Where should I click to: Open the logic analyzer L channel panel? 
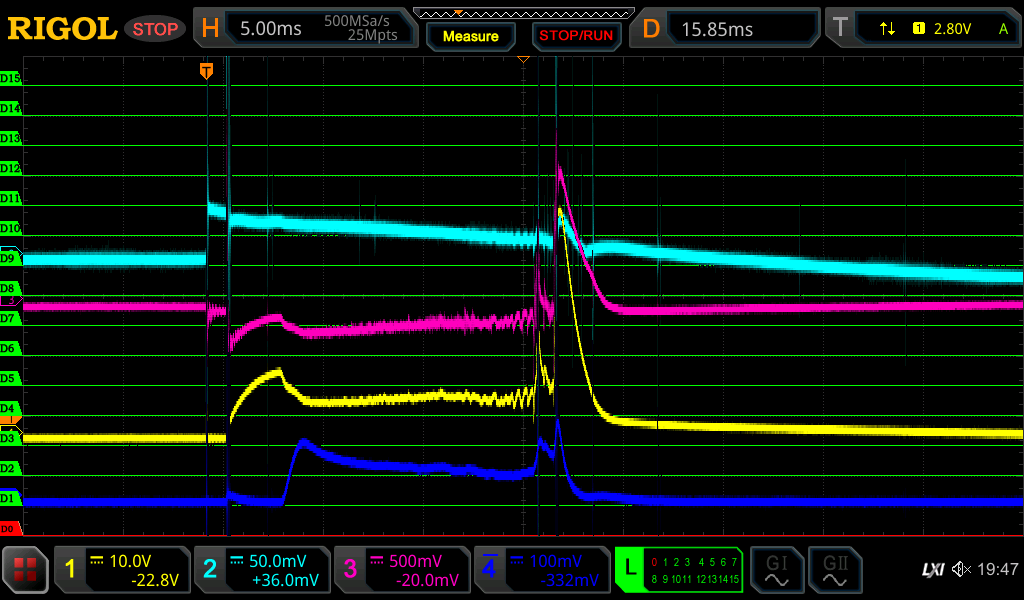pyautogui.click(x=679, y=570)
